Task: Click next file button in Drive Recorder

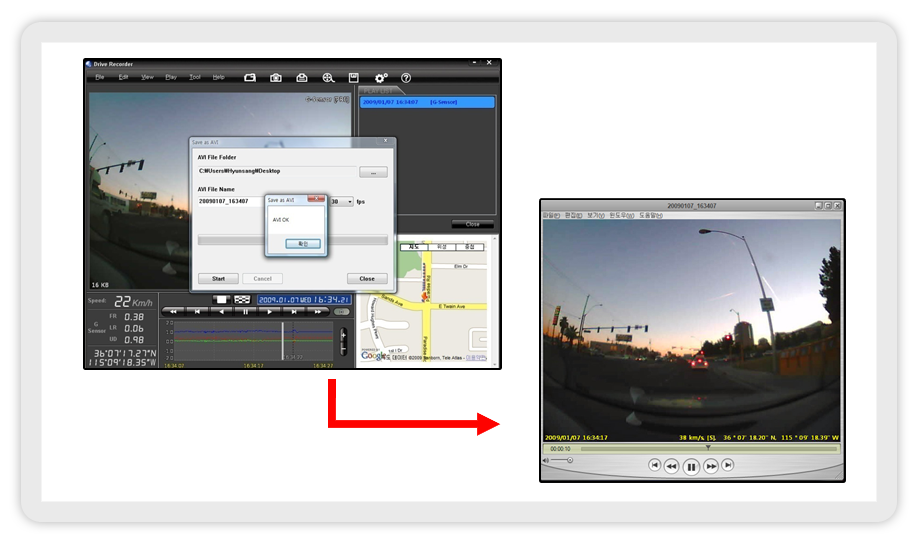Action: point(294,312)
